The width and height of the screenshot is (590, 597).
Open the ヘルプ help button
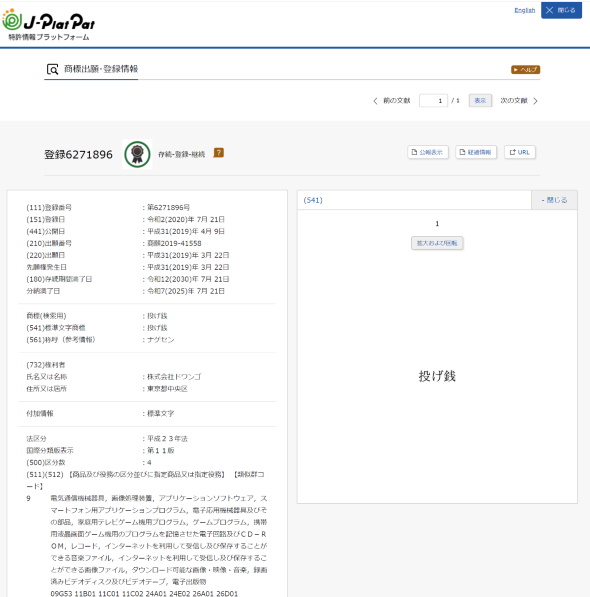point(525,70)
